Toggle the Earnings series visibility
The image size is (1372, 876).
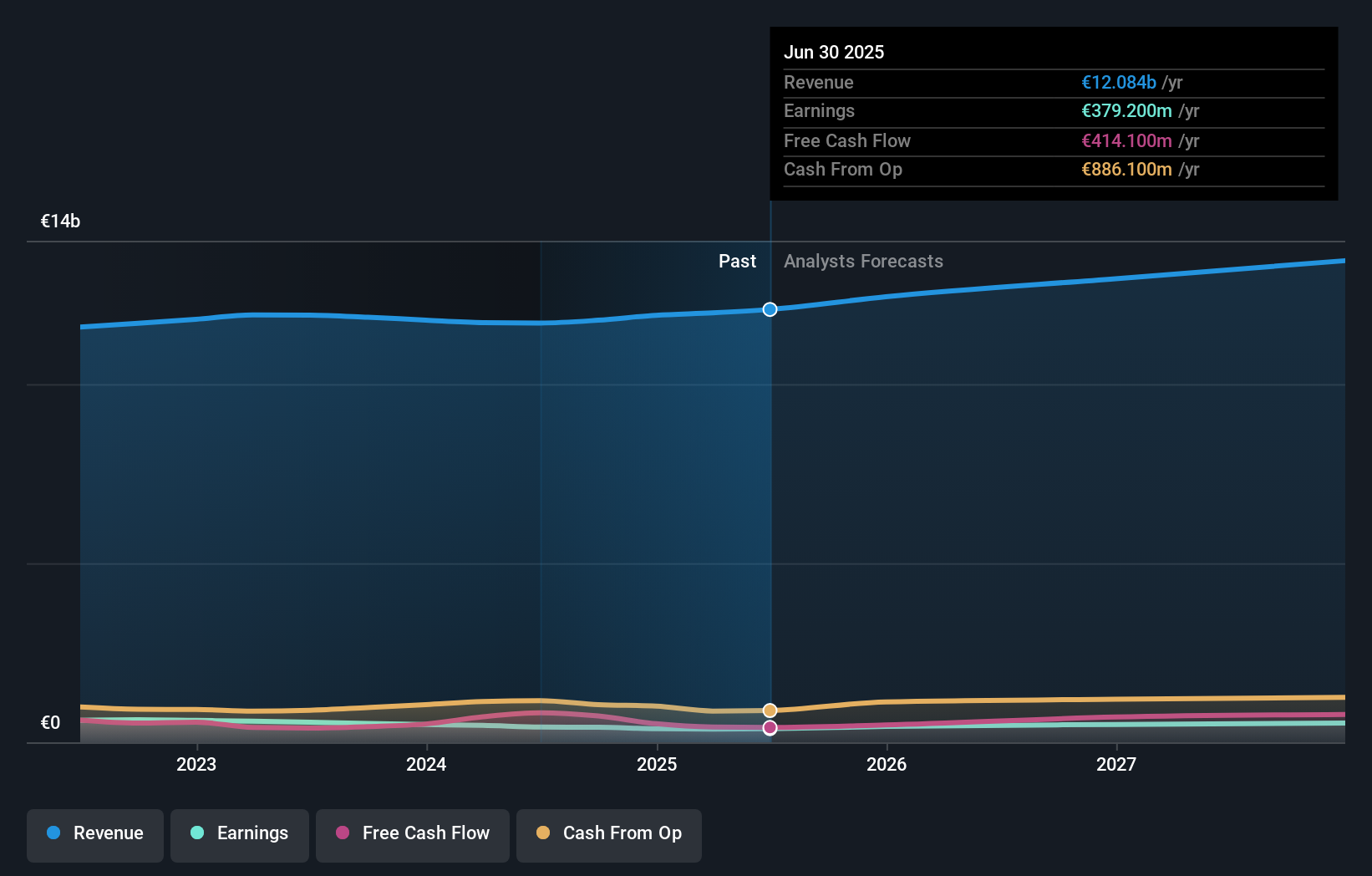pyautogui.click(x=240, y=834)
